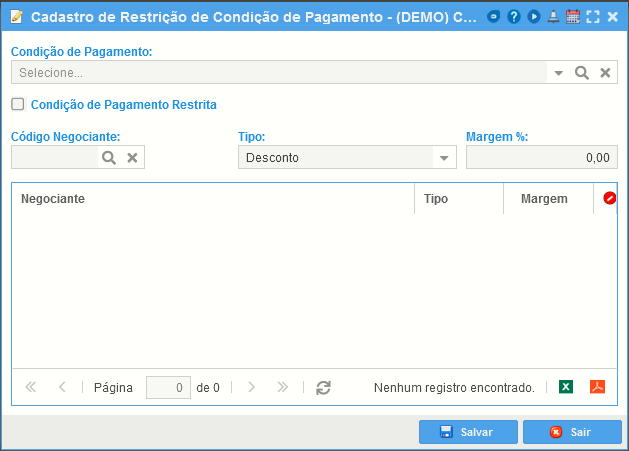Refresh the grid with reload icon
This screenshot has width=629, height=451.
(x=323, y=388)
